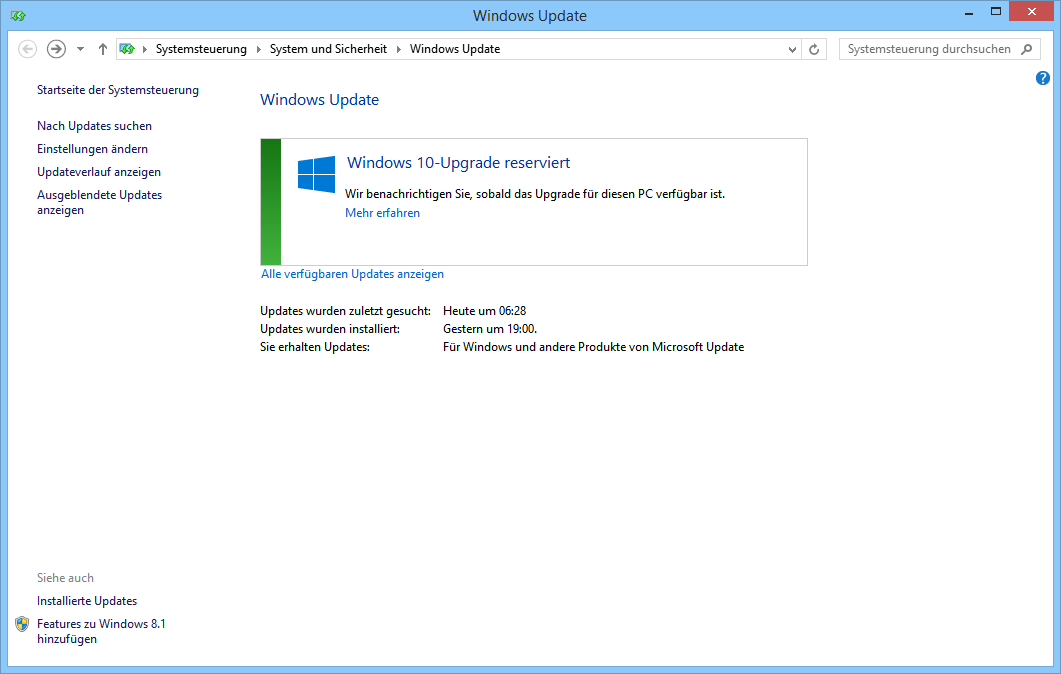1061x674 pixels.
Task: Click the Windows Update icon in address bar
Action: tap(127, 49)
